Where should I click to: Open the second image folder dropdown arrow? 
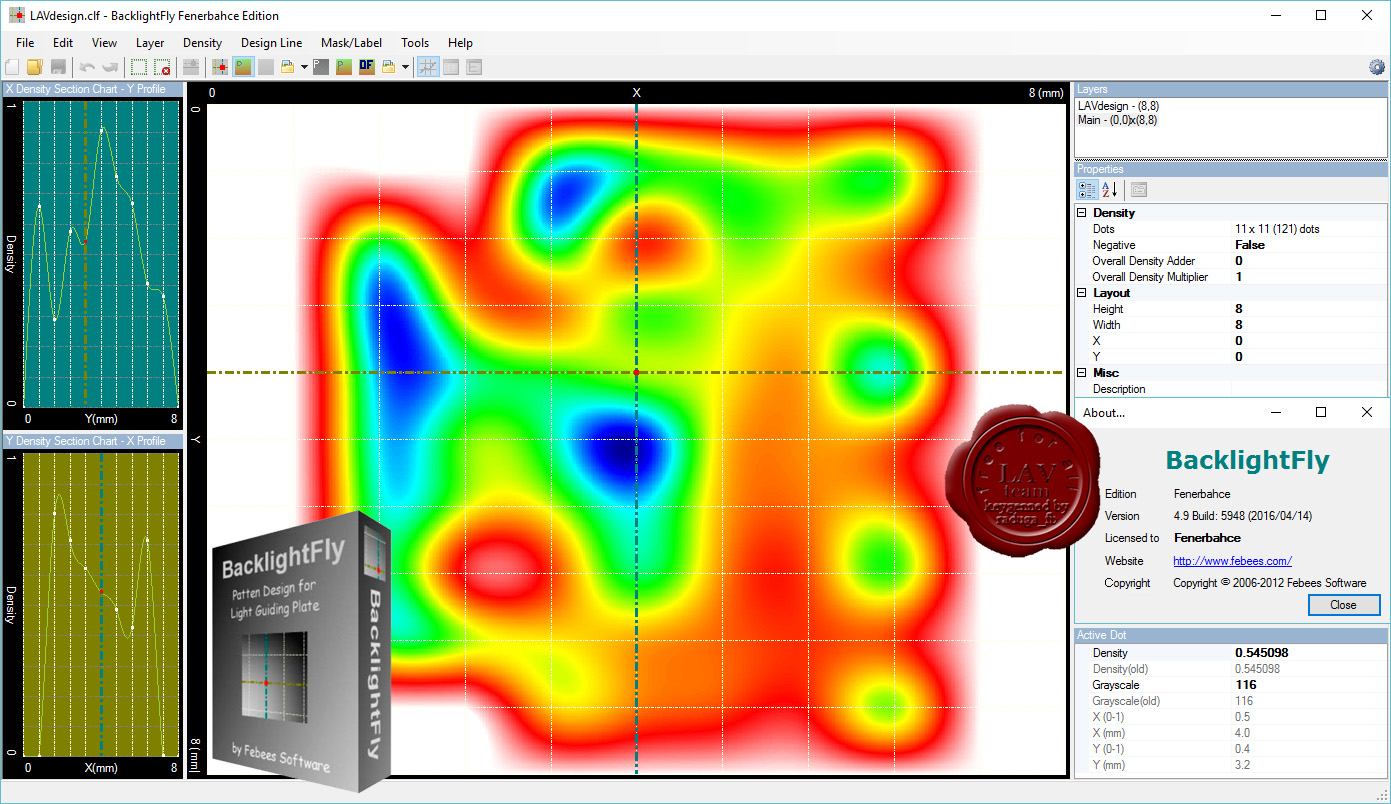(x=405, y=67)
